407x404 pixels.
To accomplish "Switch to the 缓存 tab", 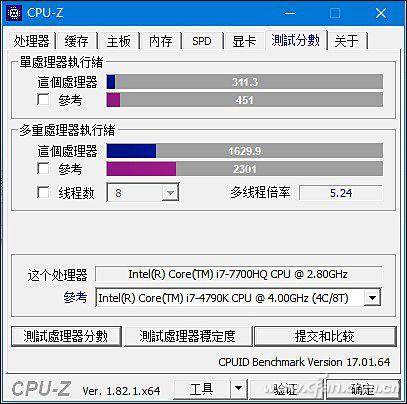I will (76, 41).
